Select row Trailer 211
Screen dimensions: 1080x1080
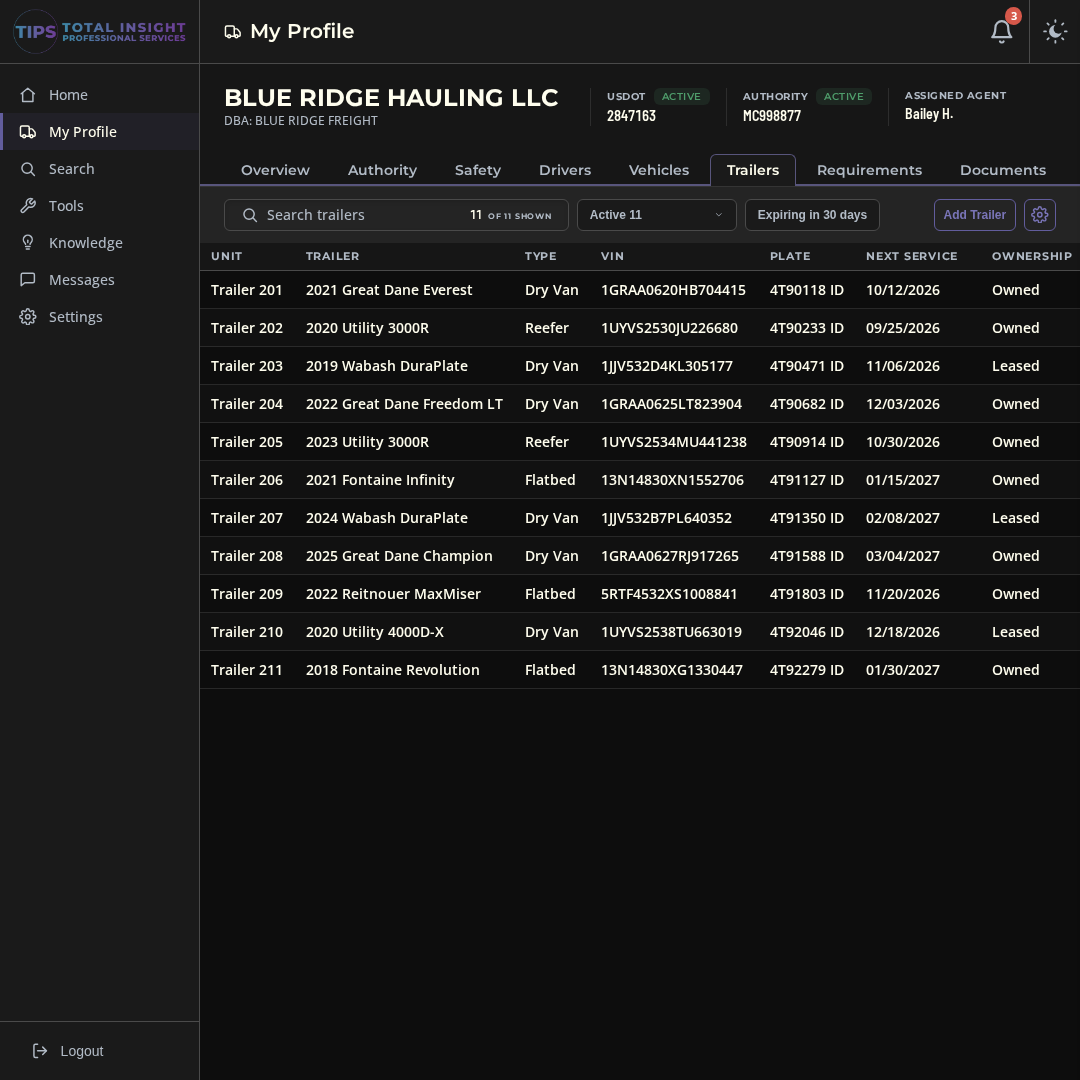[640, 670]
